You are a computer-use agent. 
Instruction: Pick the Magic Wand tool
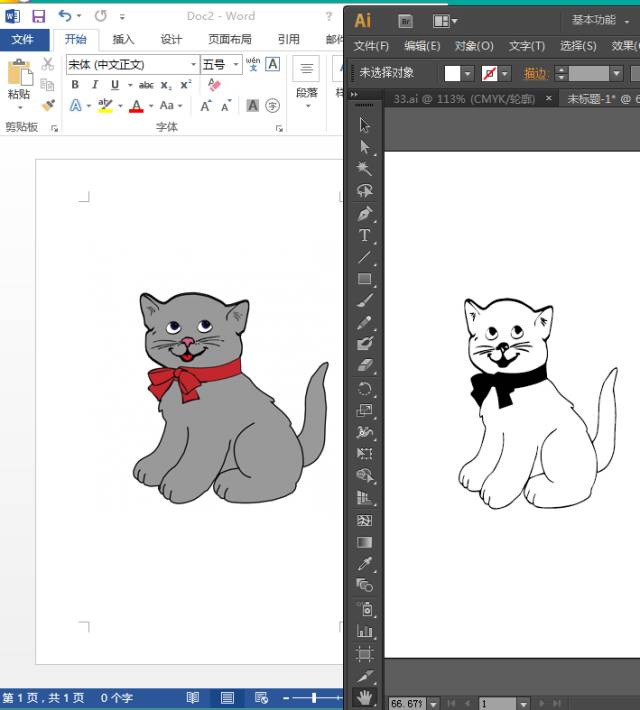pyautogui.click(x=365, y=168)
